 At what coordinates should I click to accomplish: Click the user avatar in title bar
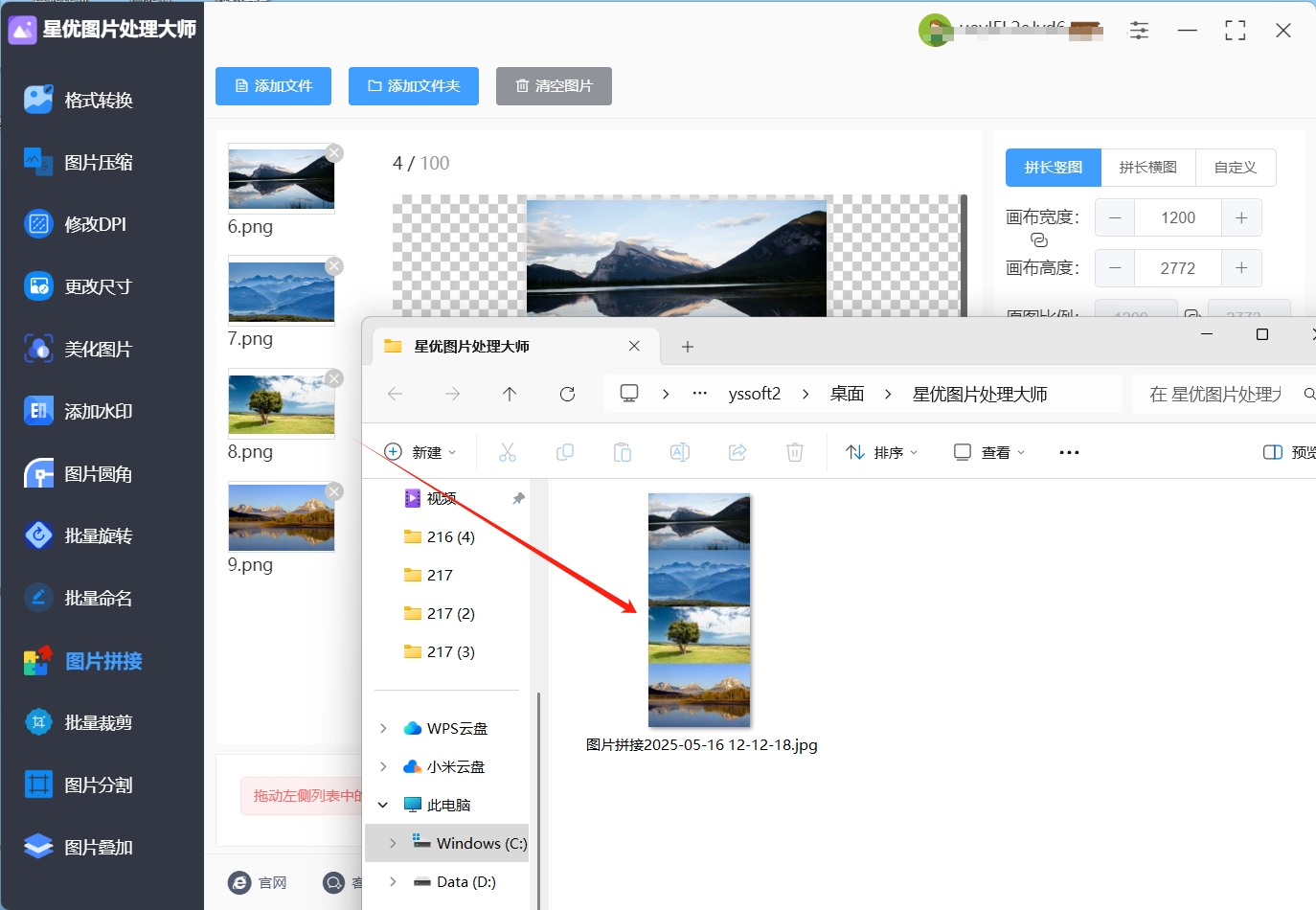pos(935,31)
